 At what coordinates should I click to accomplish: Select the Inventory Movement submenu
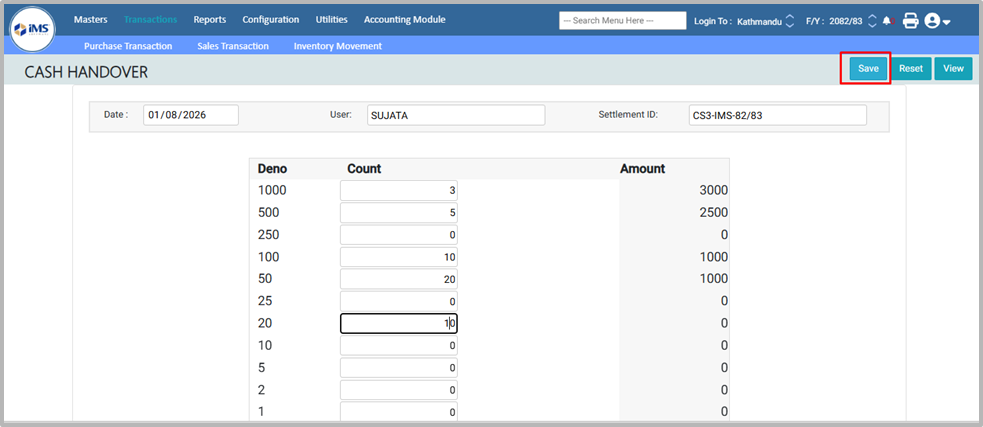[337, 46]
